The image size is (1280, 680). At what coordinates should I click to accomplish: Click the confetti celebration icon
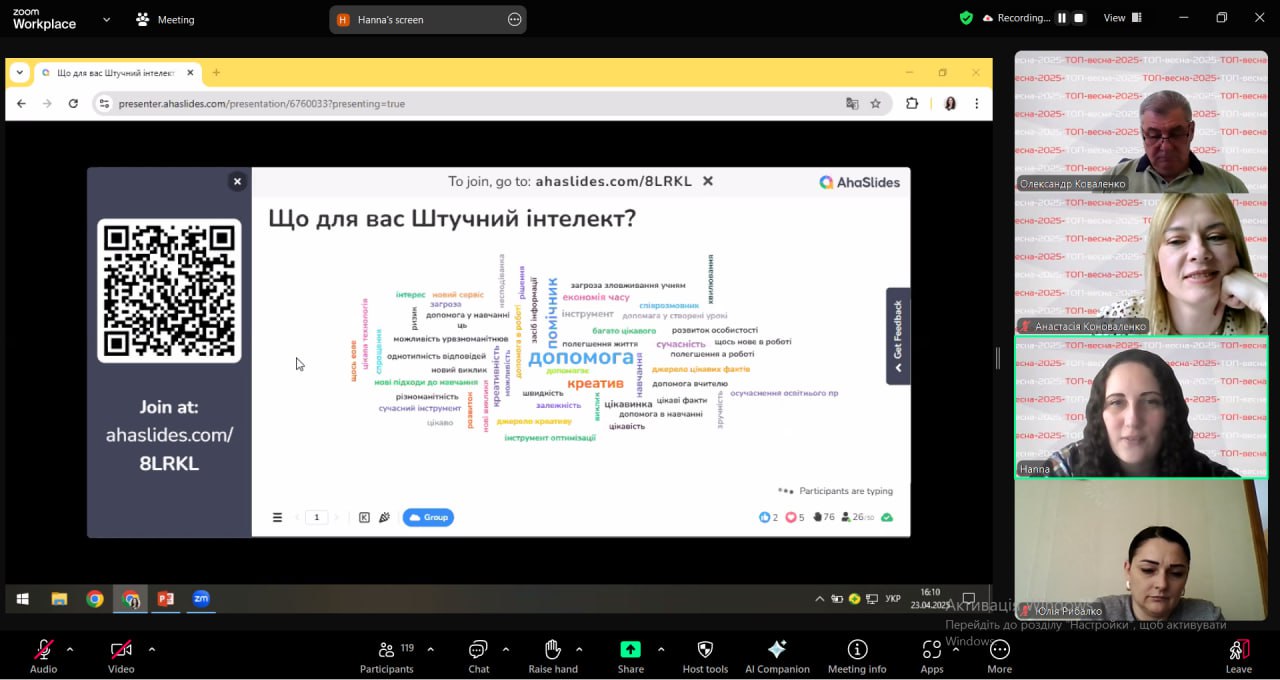coord(384,517)
